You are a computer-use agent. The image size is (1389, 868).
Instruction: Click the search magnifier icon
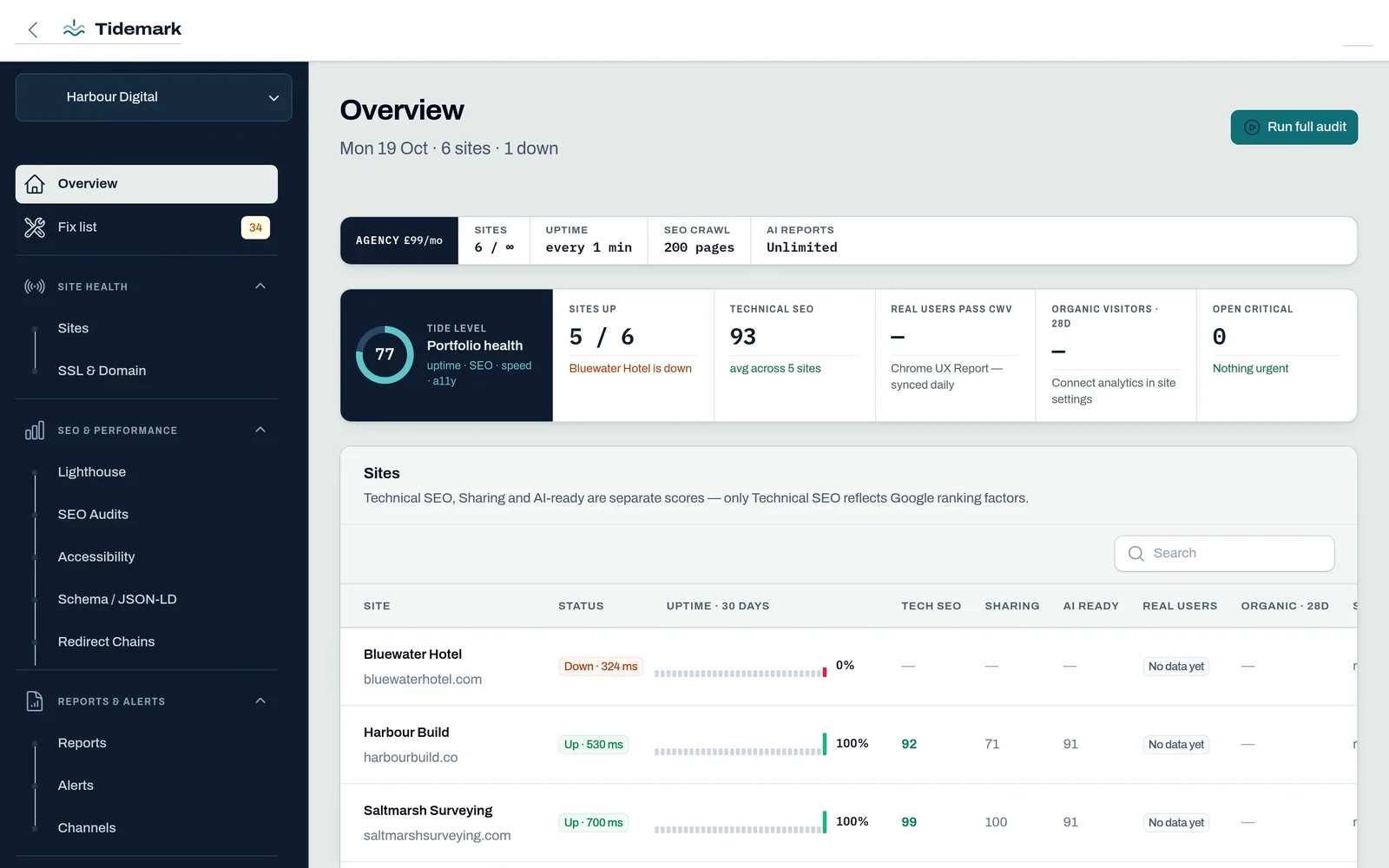pos(1136,554)
